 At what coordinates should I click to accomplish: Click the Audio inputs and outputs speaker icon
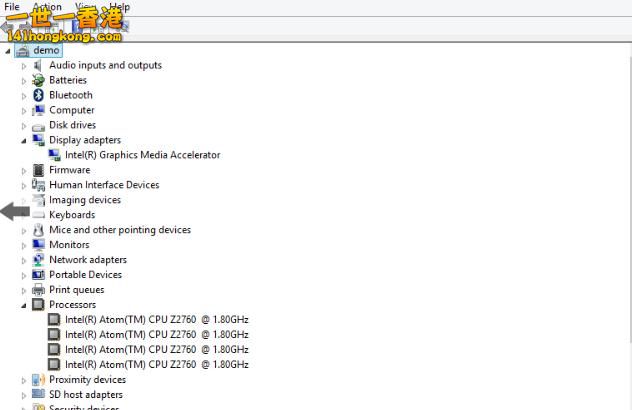click(x=39, y=65)
